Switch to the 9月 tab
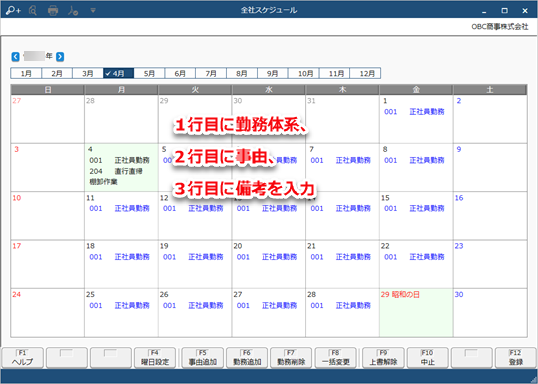Screen dimensions: 538x384 (273, 73)
